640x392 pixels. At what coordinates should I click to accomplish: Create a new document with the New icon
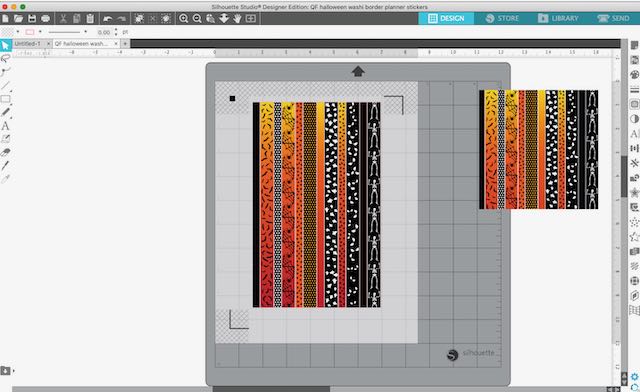[x=5, y=18]
